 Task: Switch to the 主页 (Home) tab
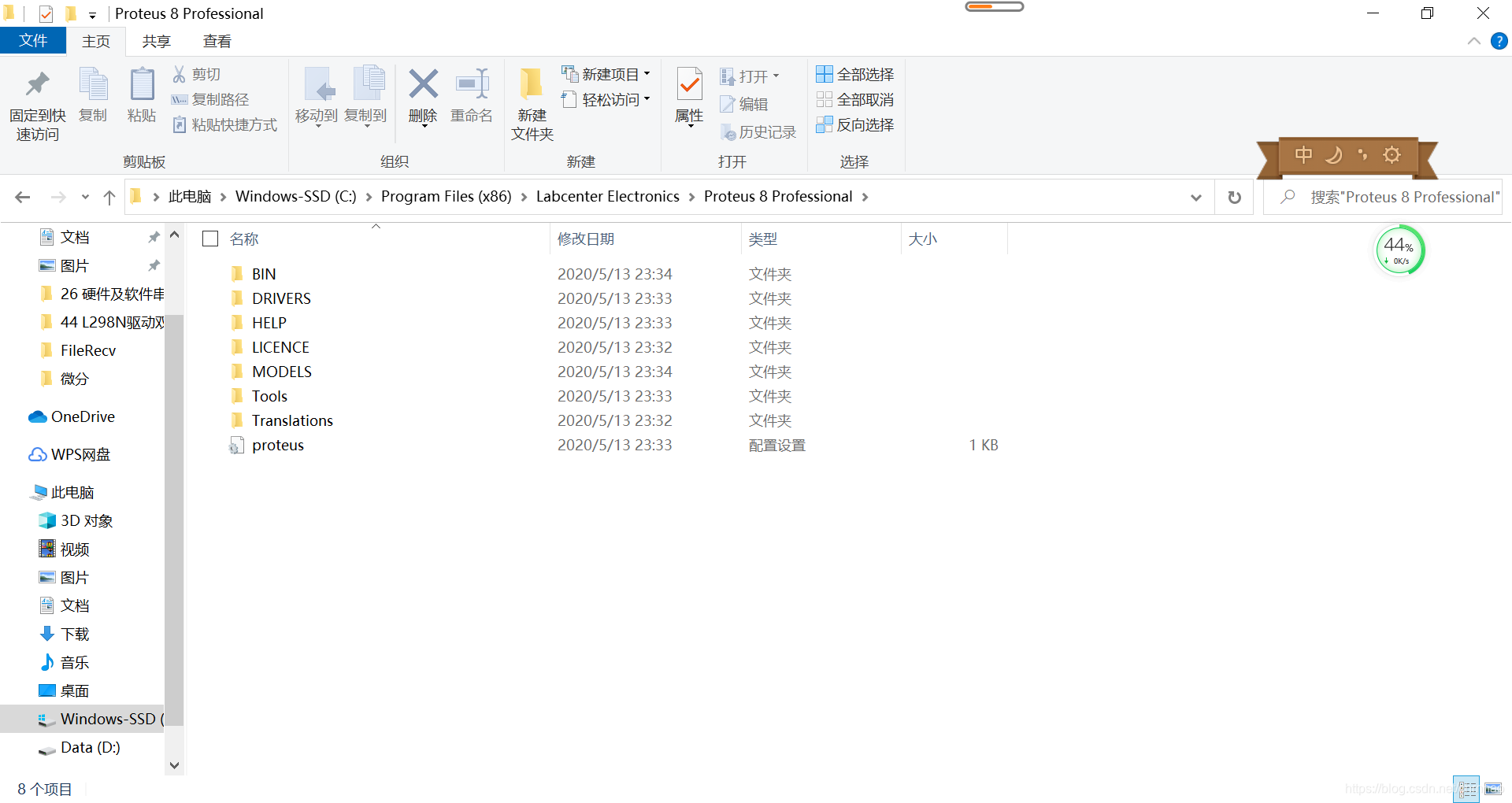(x=96, y=42)
